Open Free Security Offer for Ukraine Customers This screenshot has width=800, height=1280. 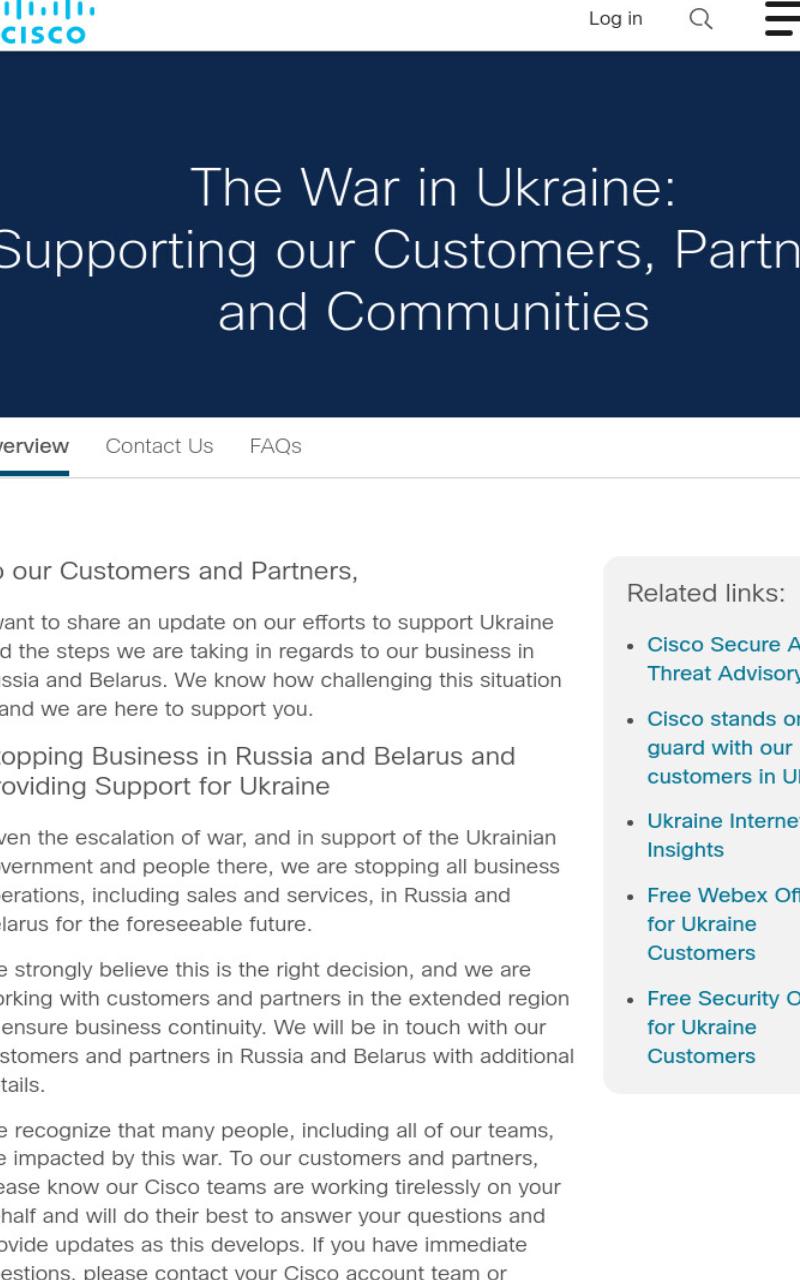723,1027
